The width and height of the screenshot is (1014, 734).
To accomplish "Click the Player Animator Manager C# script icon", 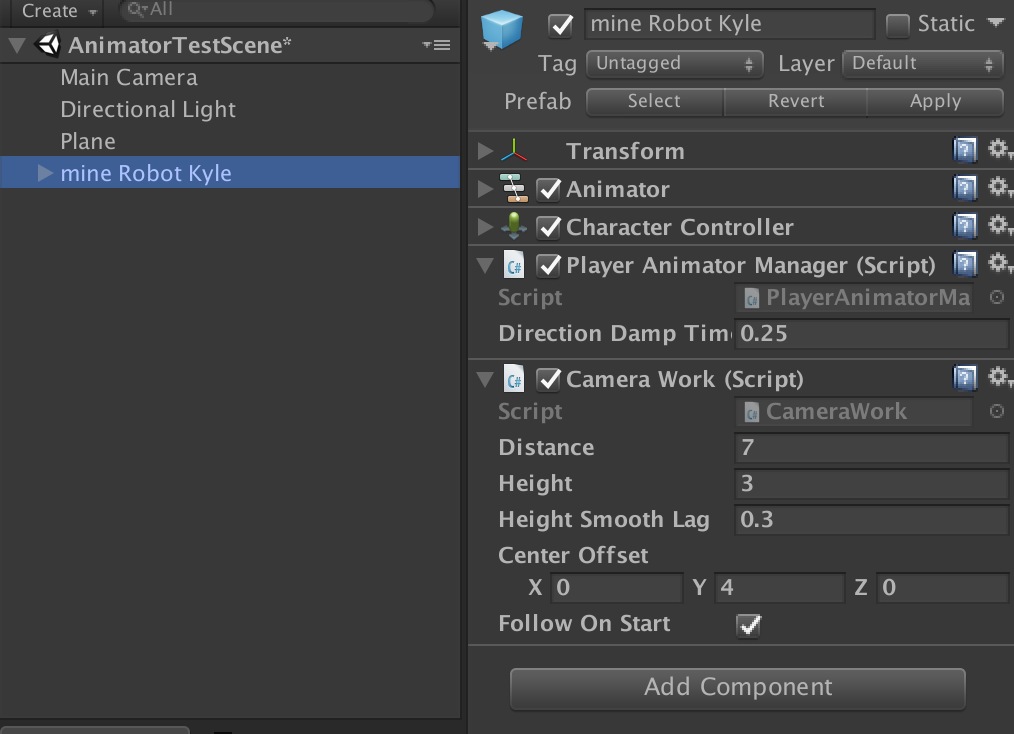I will pos(514,264).
